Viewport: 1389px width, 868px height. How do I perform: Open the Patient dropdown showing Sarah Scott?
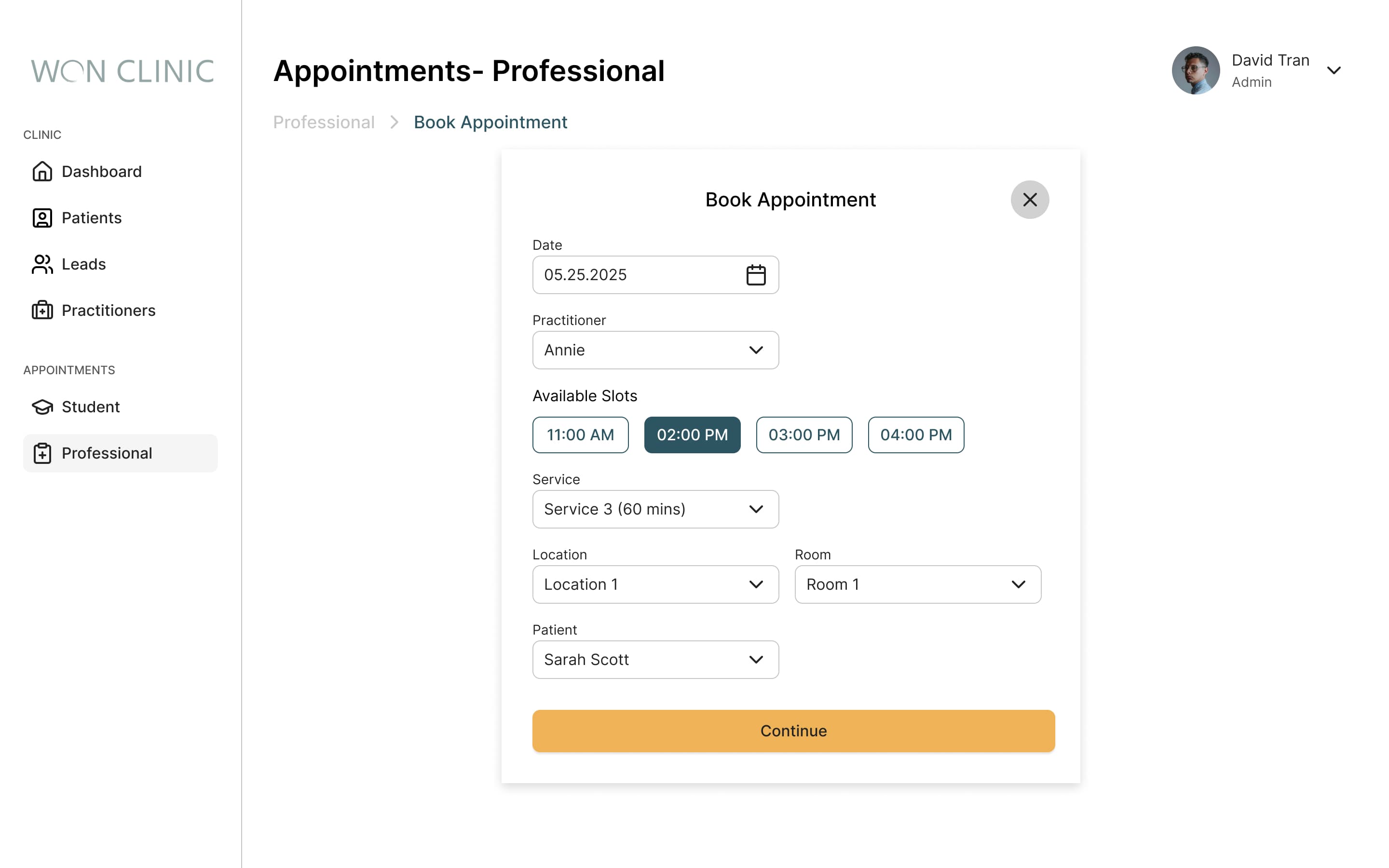pos(655,659)
